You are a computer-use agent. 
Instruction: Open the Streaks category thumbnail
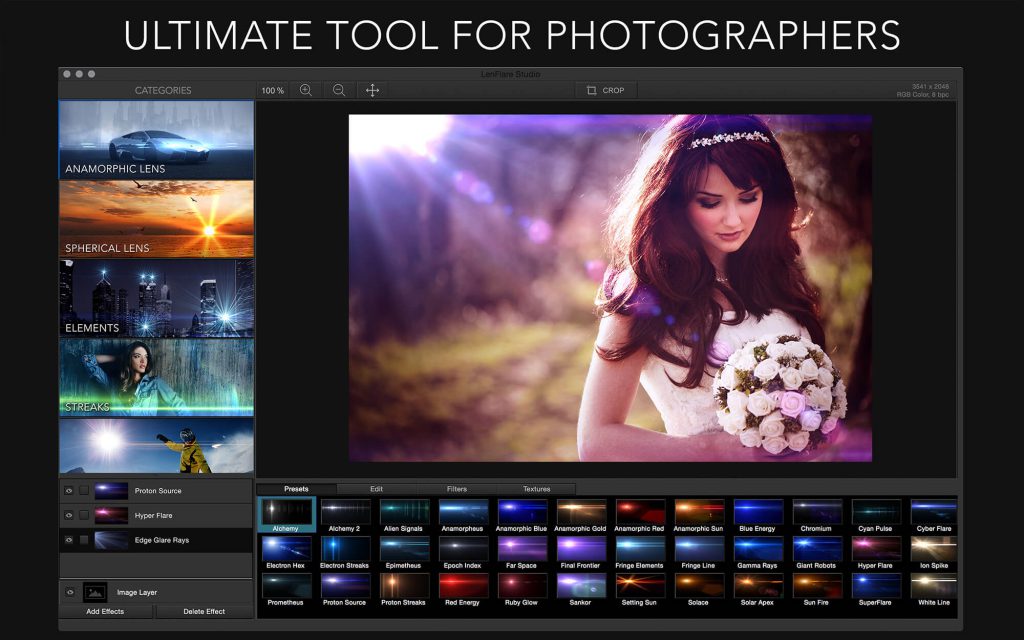(157, 378)
